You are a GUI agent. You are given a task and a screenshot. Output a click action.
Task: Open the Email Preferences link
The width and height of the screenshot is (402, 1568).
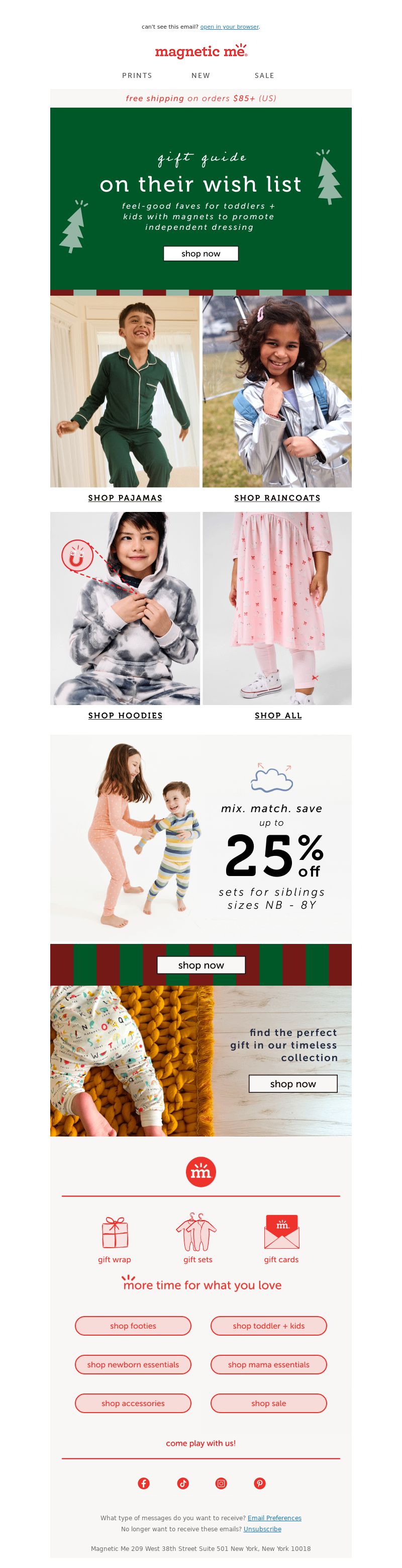click(x=274, y=1518)
